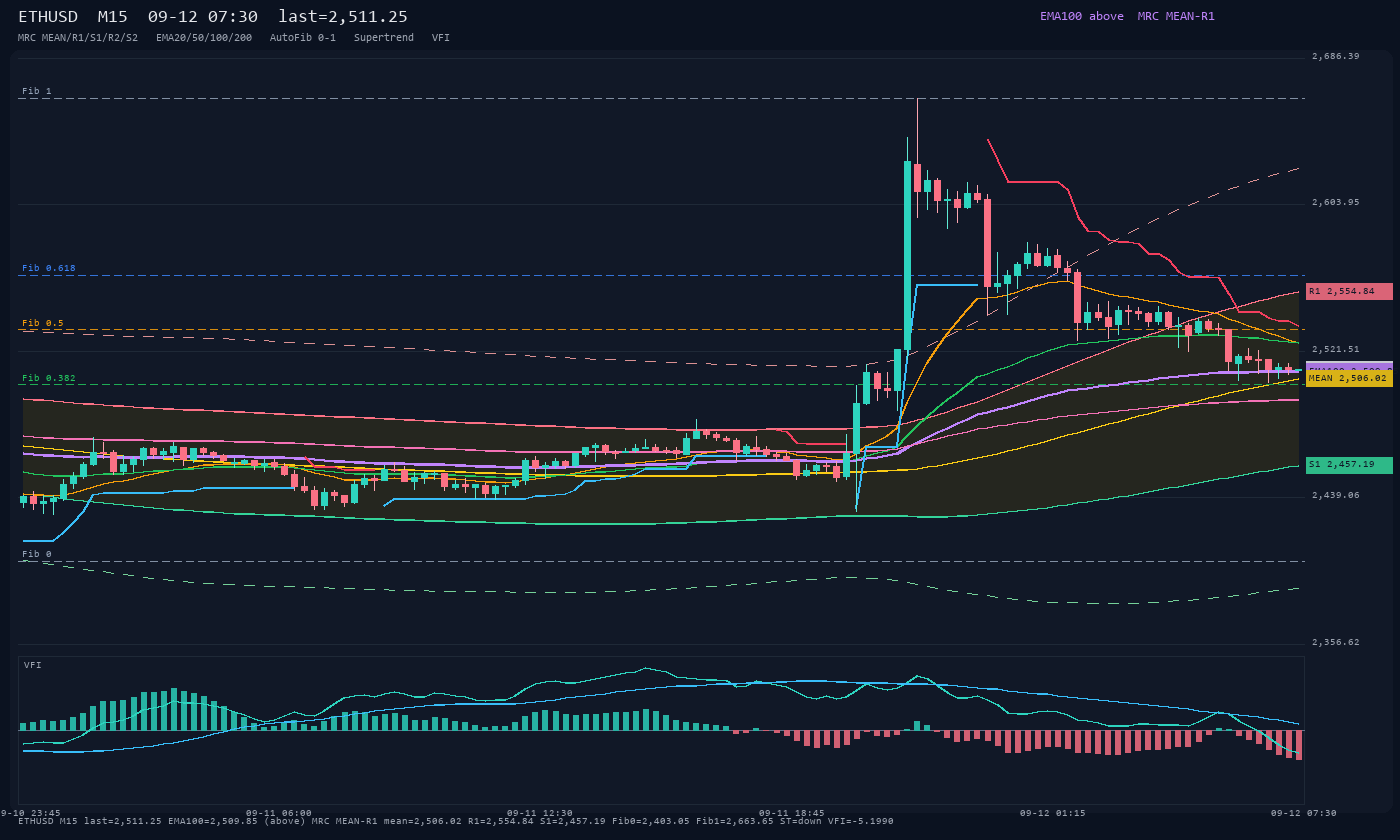Screen dimensions: 1400x840
Task: Select the AutoFib 0-1 indicator label
Action: pyautogui.click(x=303, y=37)
